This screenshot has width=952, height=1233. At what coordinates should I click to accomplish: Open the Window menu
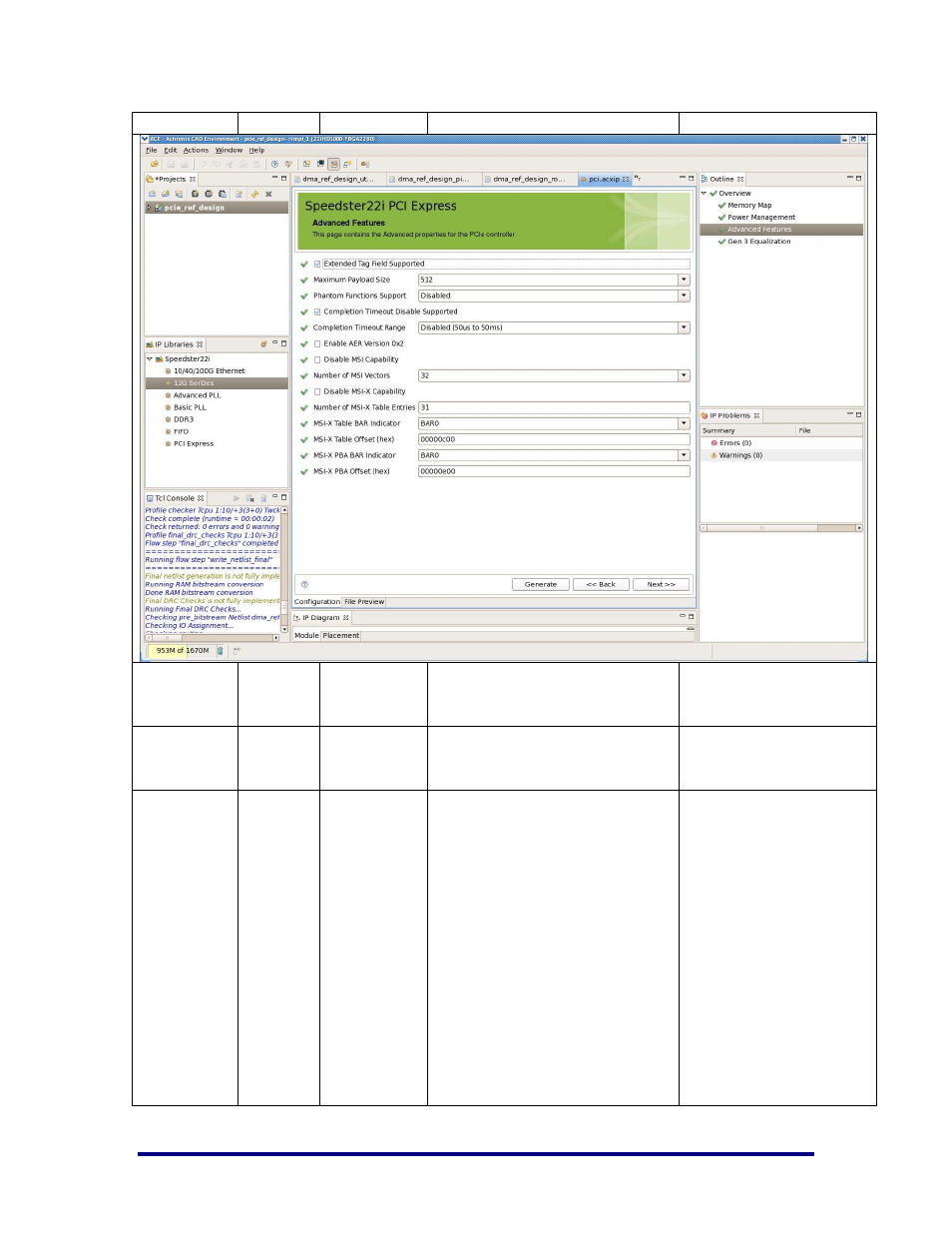pos(229,151)
